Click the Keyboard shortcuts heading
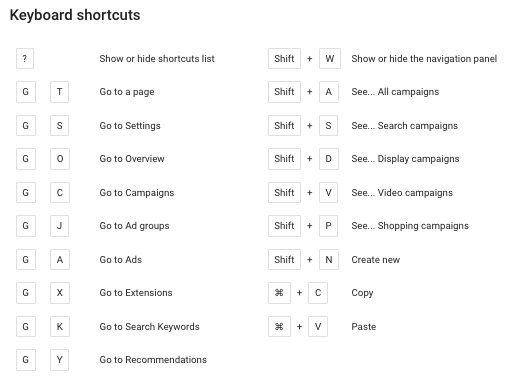The width and height of the screenshot is (516, 377). click(75, 15)
